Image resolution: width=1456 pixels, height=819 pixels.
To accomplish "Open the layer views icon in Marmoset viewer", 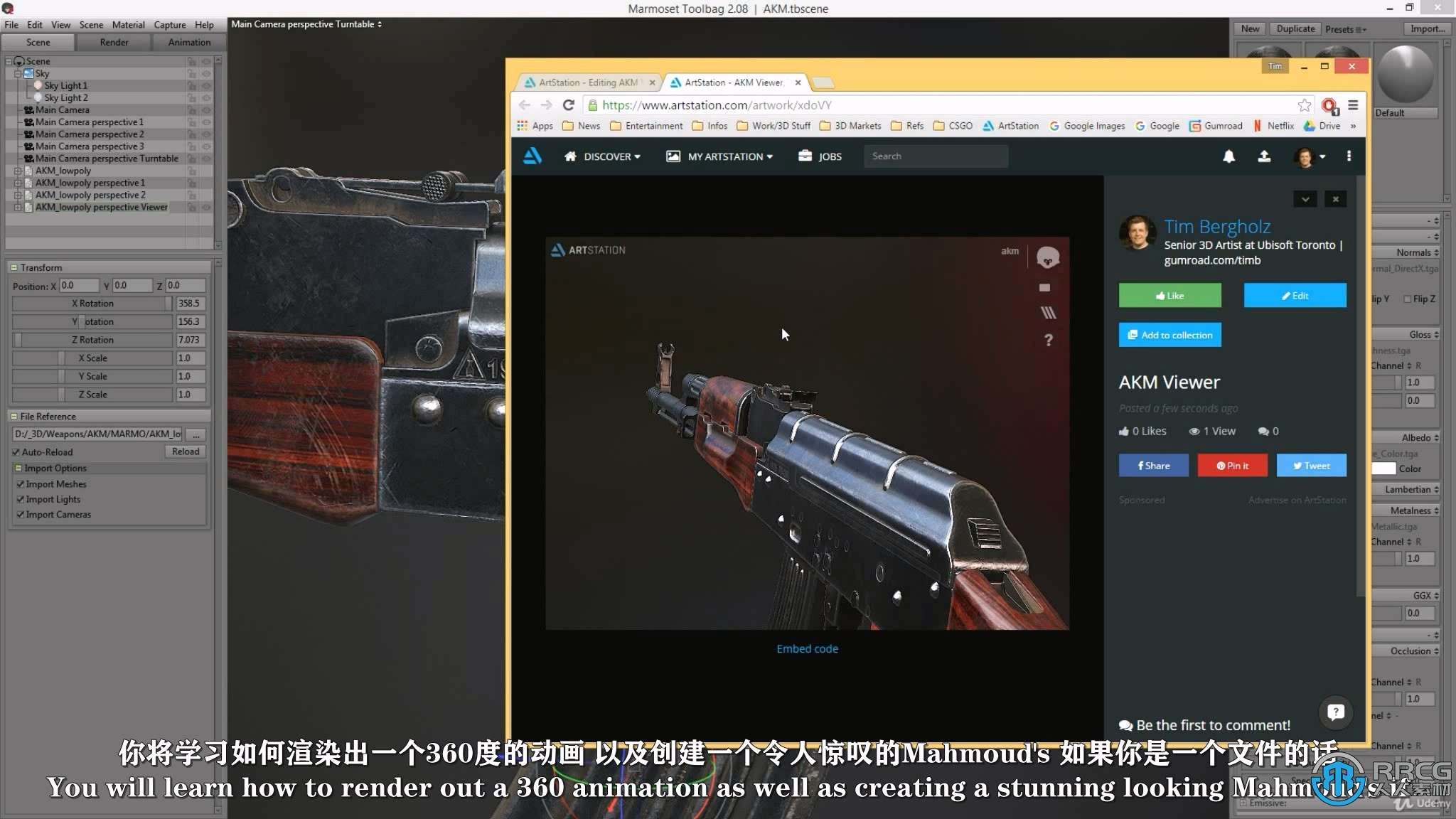I will 1048,313.
